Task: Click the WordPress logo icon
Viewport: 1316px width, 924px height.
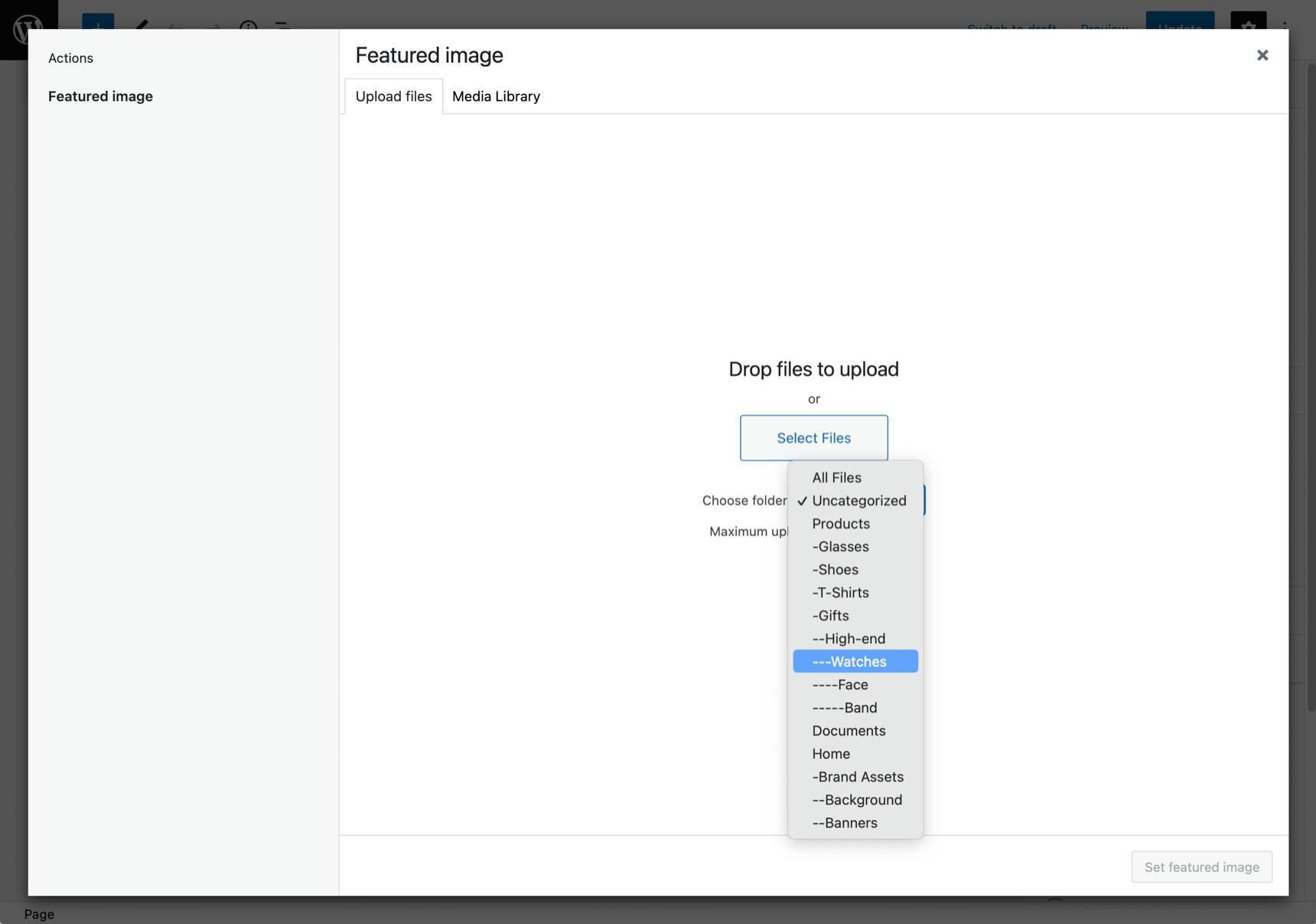Action: [x=28, y=28]
